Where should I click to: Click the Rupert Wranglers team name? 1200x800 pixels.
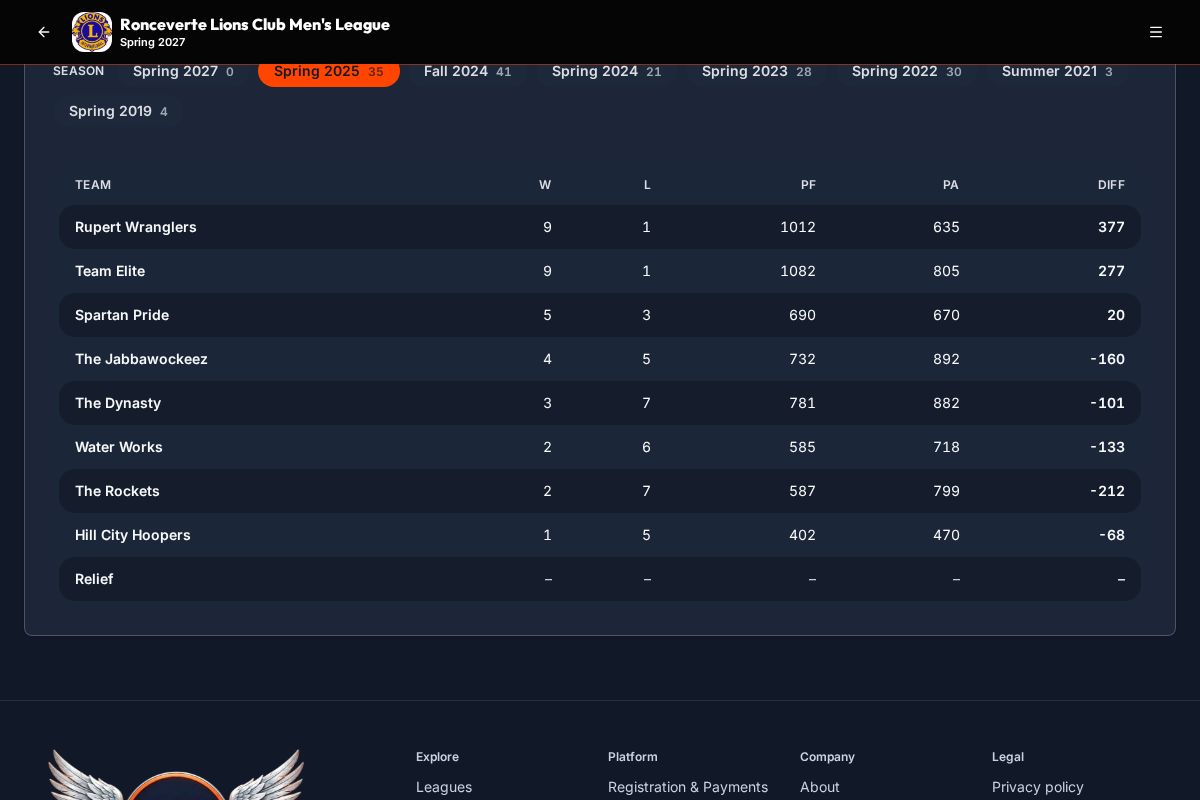[x=136, y=227]
